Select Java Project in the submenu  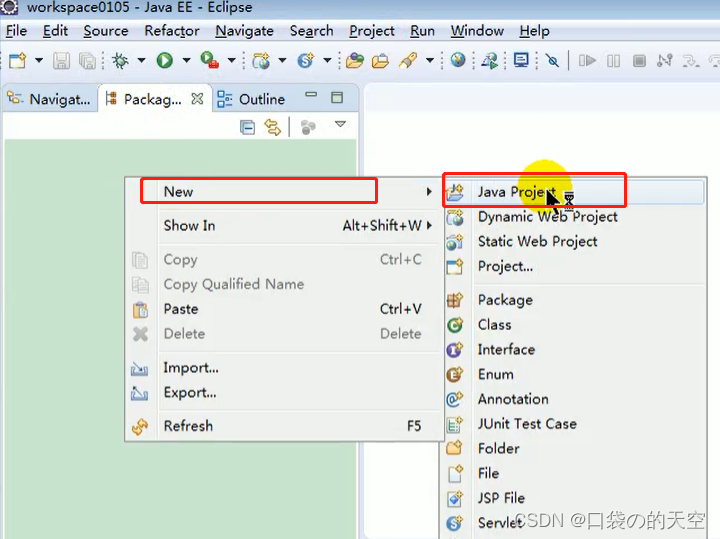(x=574, y=192)
